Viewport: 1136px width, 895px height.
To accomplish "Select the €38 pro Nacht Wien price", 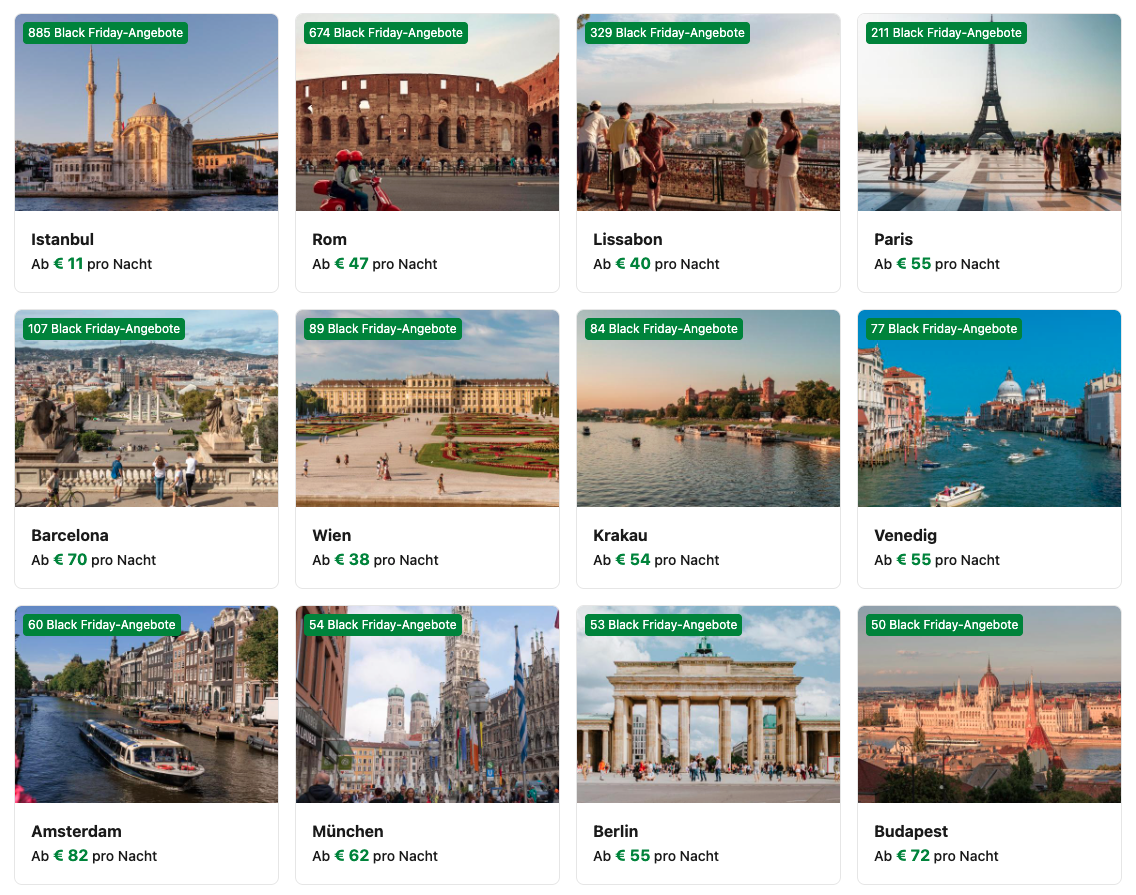I will point(375,560).
